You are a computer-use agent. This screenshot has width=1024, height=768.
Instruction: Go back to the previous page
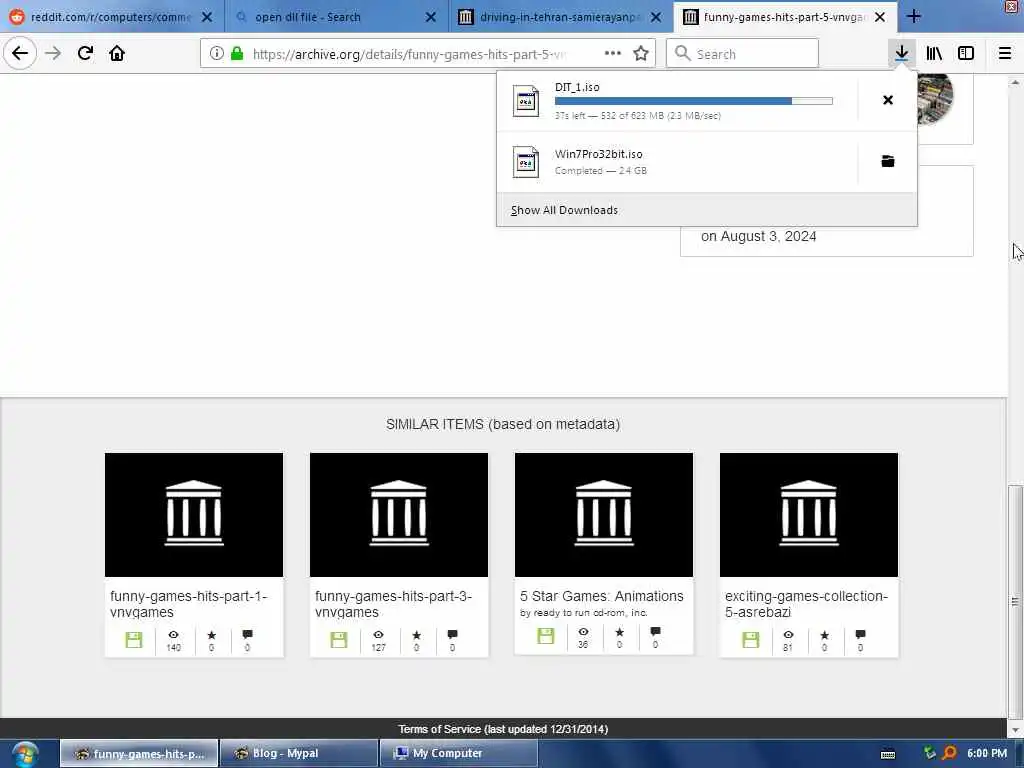coord(20,53)
